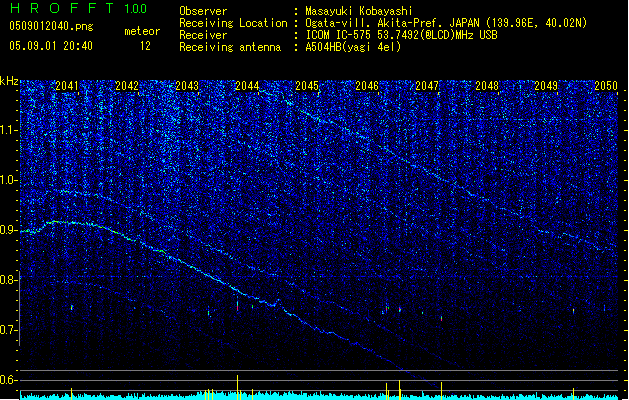Screen dimensions: 629x400
Task: Click the 'Observer' field label
Action: click(203, 11)
